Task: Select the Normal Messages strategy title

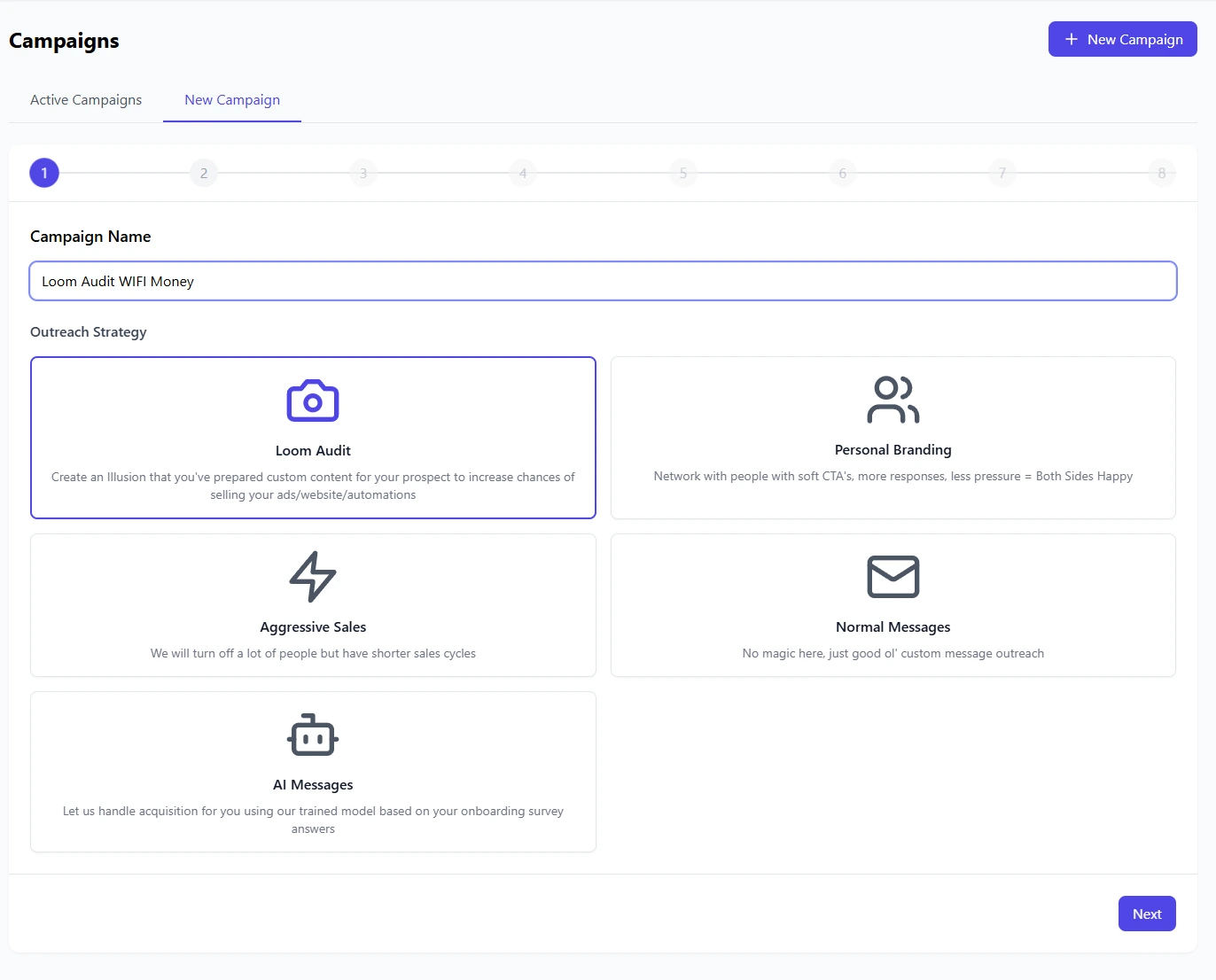Action: coord(893,626)
